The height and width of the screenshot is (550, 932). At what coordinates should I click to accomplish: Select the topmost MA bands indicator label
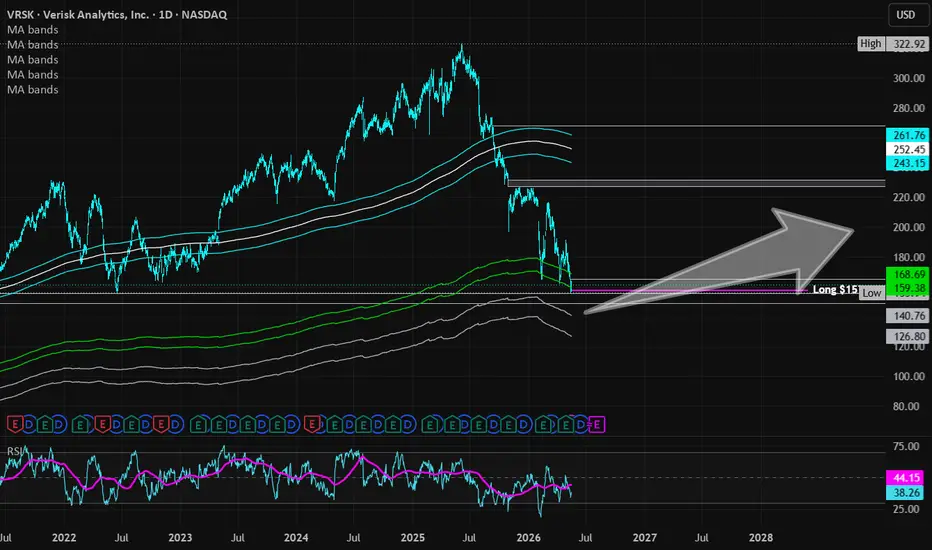[x=33, y=30]
